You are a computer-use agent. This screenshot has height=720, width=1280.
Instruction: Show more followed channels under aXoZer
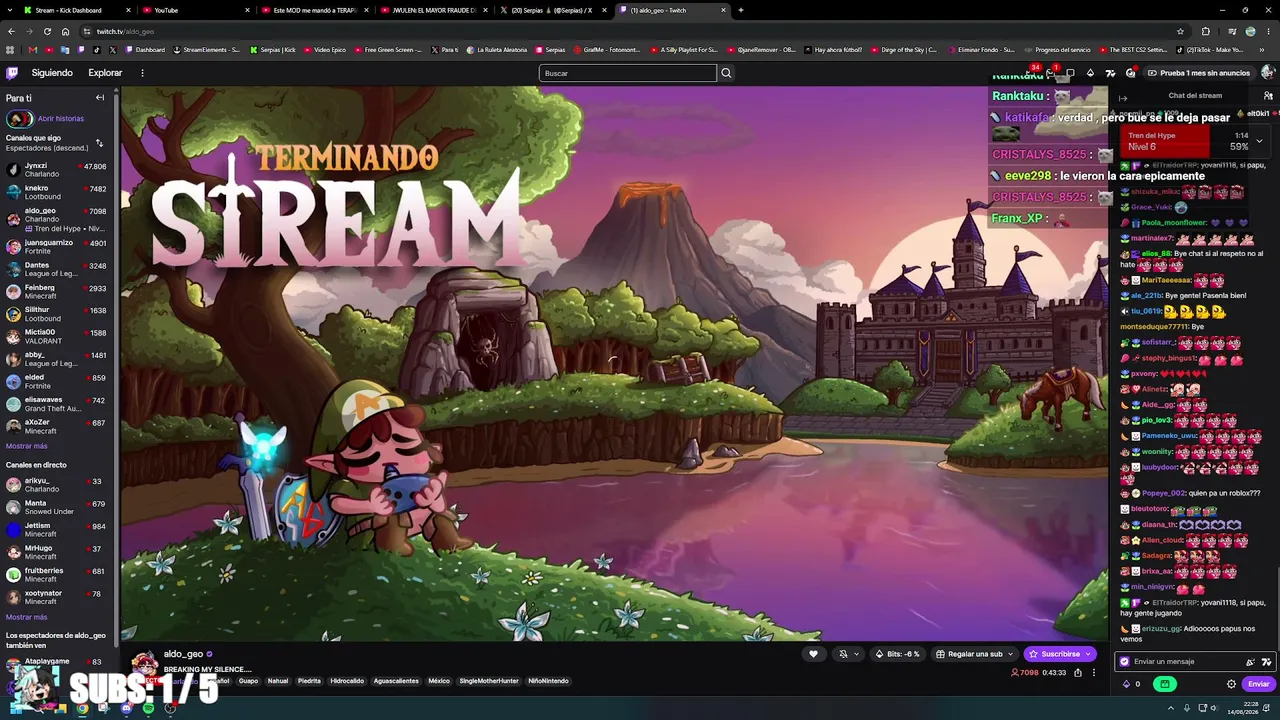point(27,446)
